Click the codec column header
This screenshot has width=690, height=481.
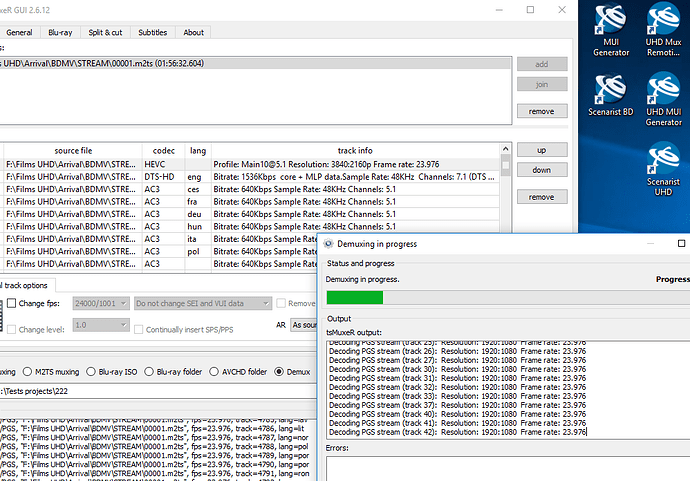[x=164, y=151]
